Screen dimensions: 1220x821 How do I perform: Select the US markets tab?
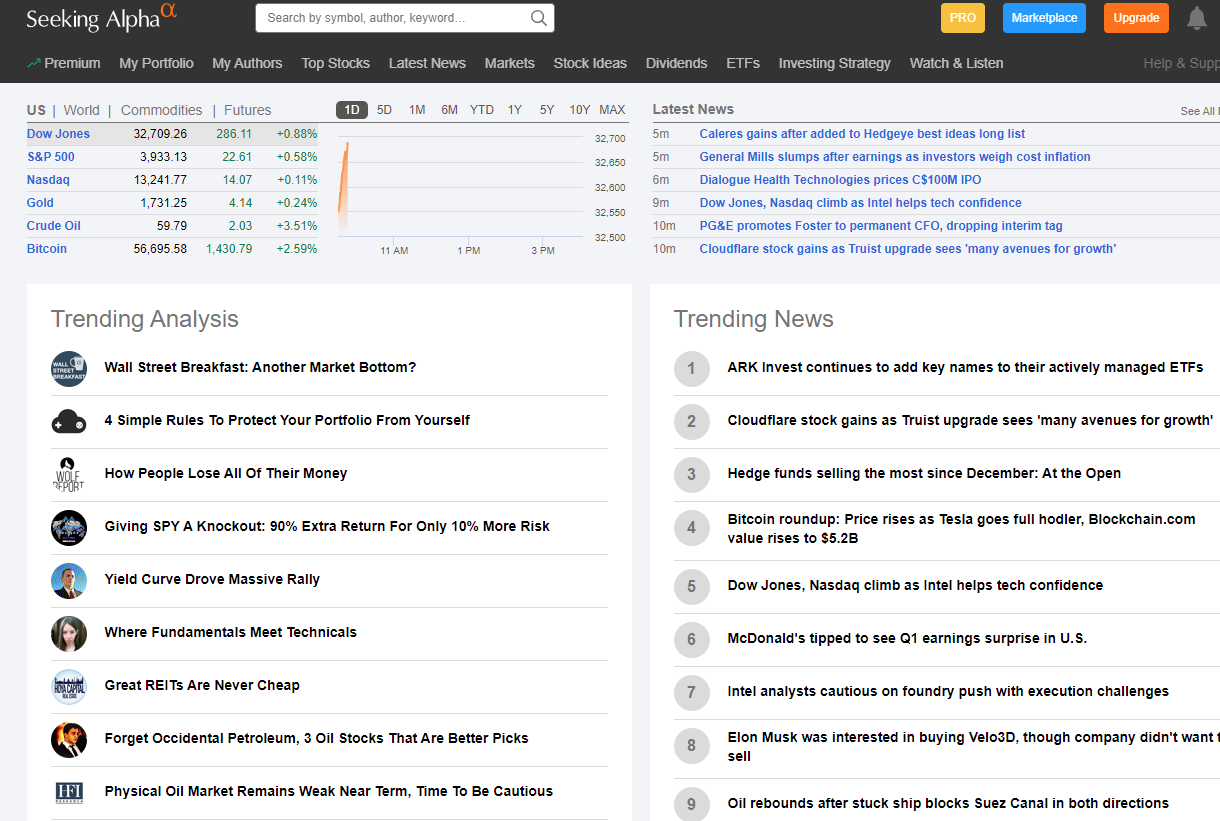36,110
